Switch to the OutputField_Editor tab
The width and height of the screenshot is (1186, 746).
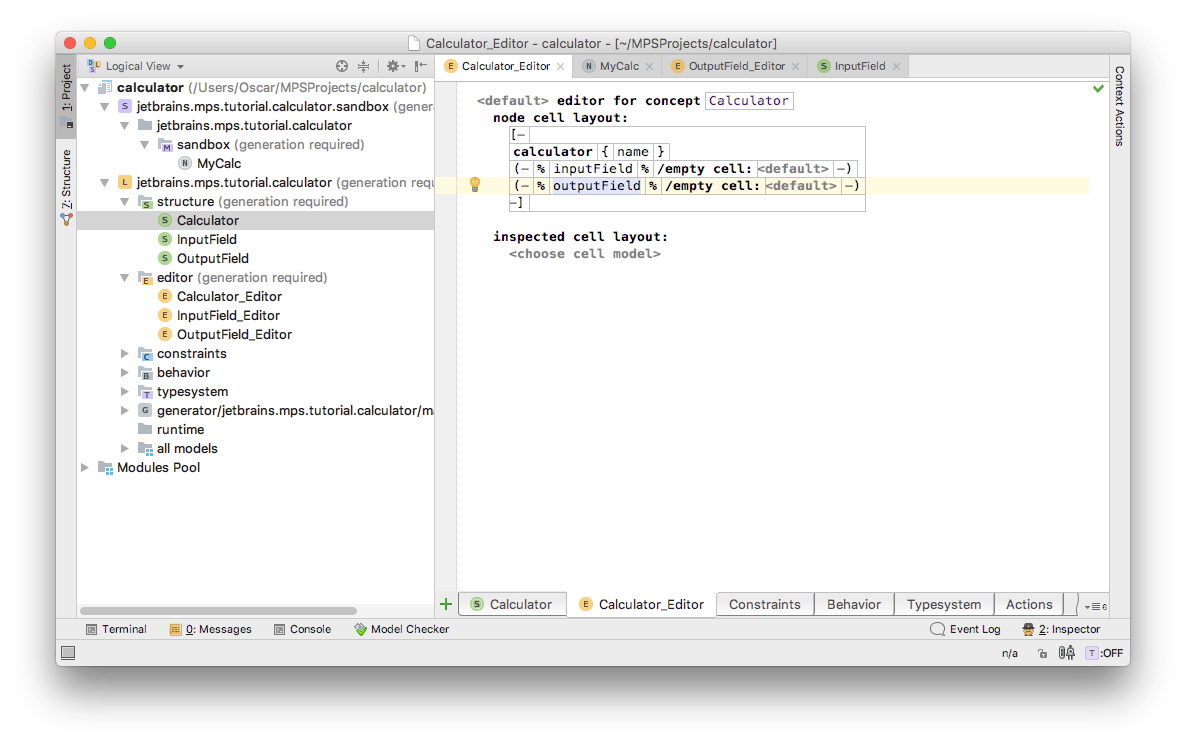click(x=736, y=66)
